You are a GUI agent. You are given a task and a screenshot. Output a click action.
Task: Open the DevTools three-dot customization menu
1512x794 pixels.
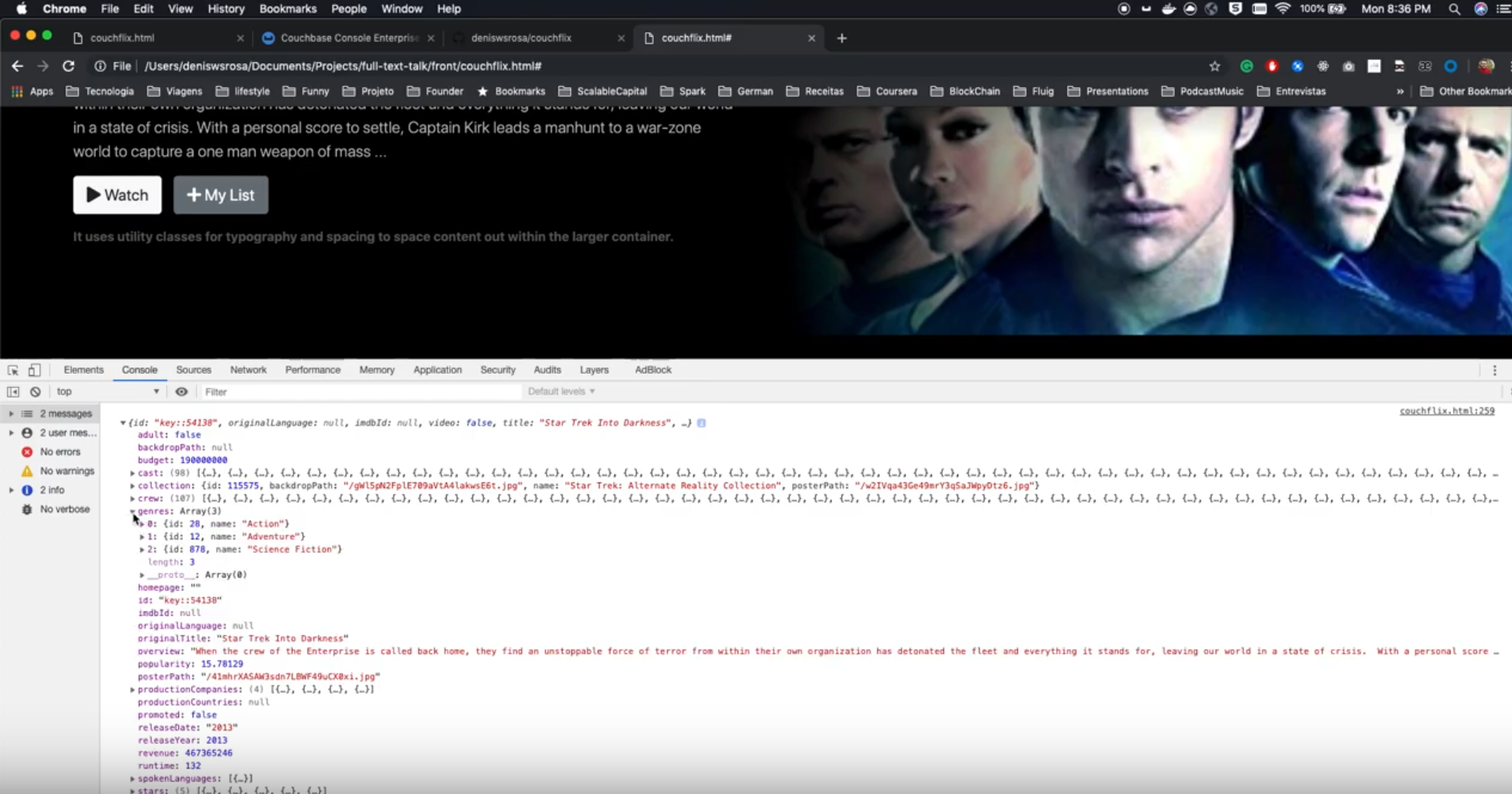[x=1497, y=370]
